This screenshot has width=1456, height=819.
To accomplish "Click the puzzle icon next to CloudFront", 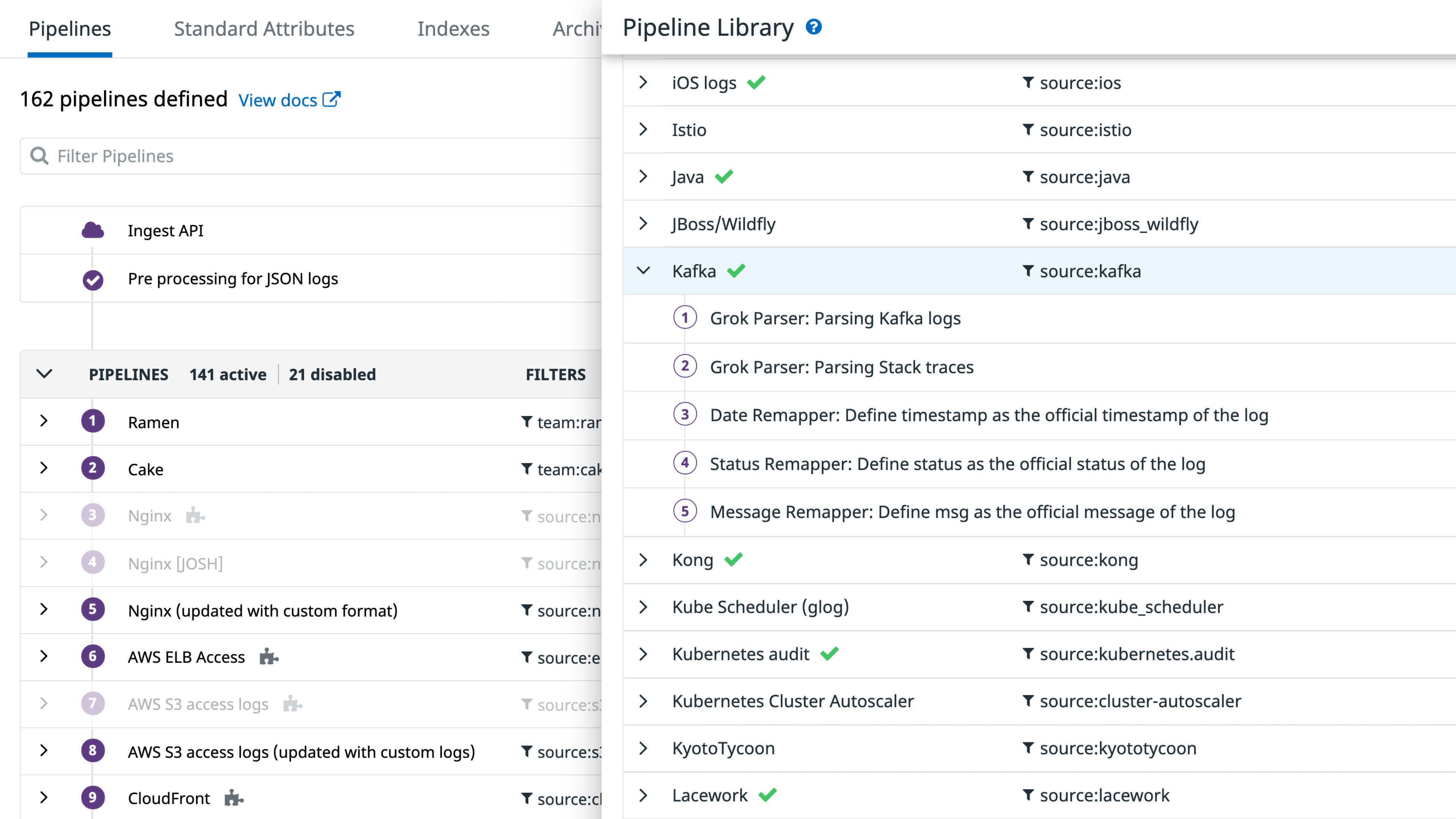I will pos(234,798).
